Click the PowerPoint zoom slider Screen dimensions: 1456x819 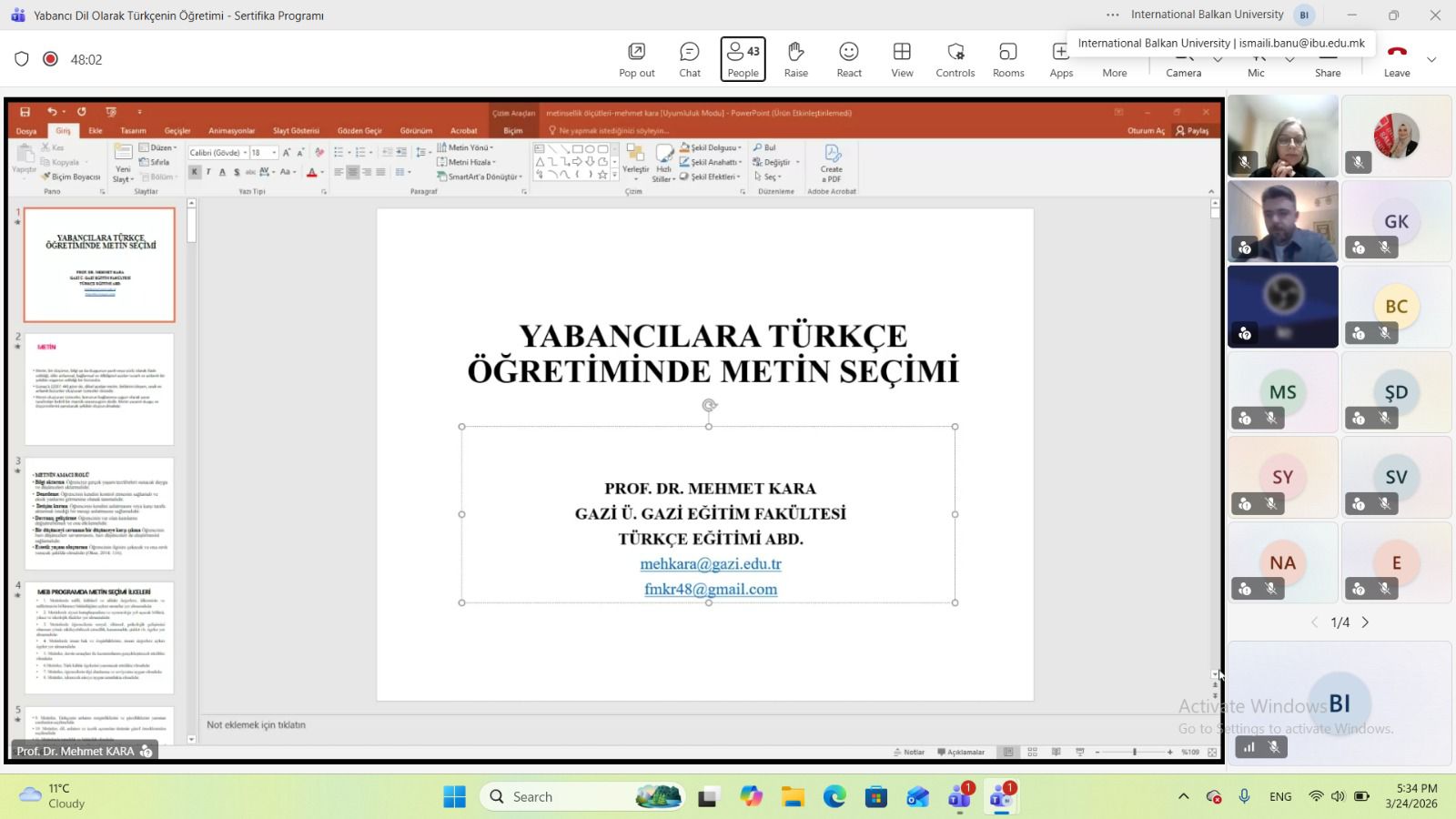pyautogui.click(x=1134, y=752)
